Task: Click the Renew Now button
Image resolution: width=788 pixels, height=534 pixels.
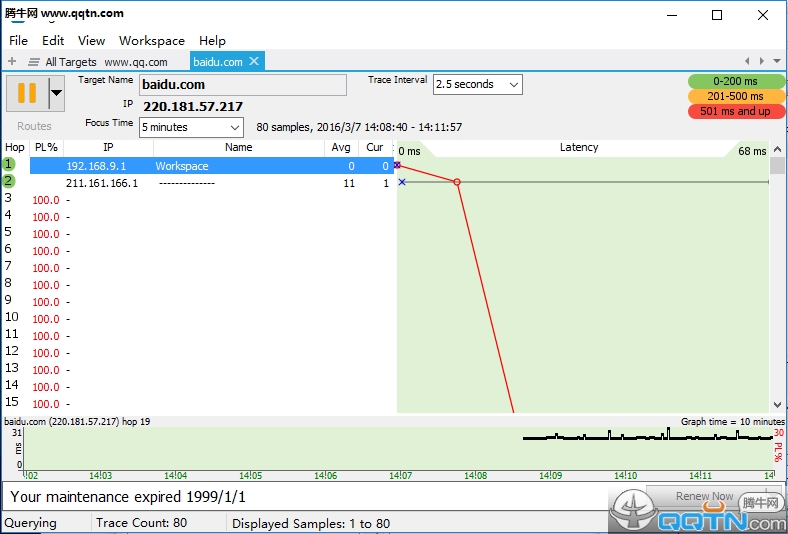Action: [x=704, y=496]
